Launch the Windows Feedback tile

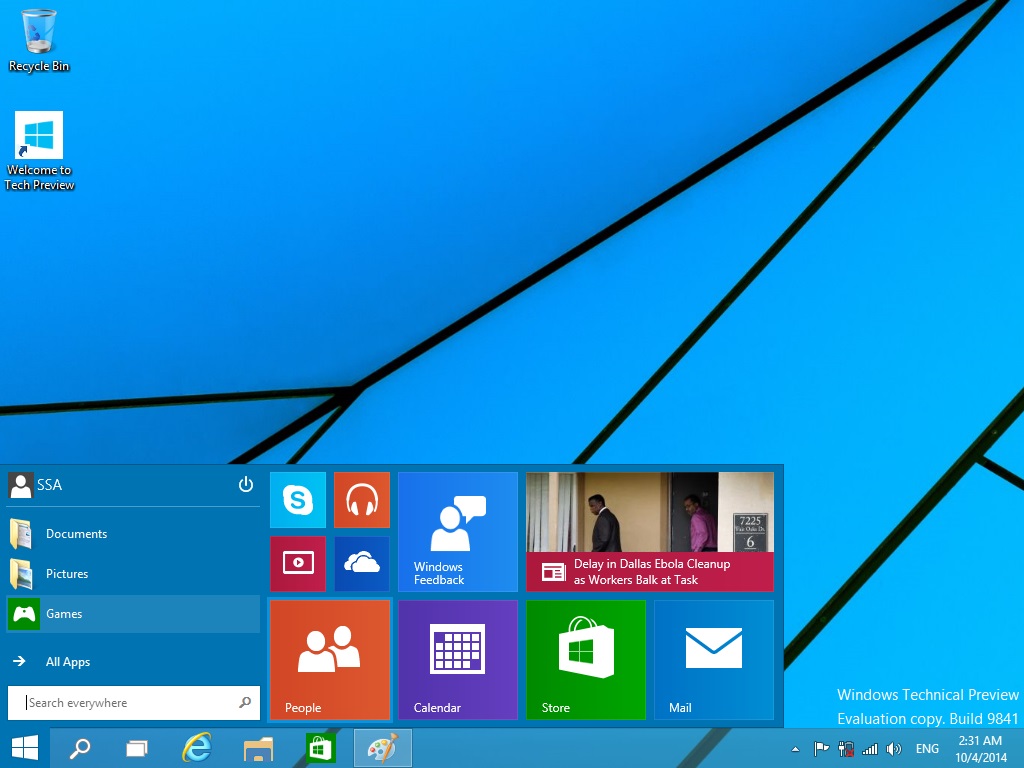458,532
